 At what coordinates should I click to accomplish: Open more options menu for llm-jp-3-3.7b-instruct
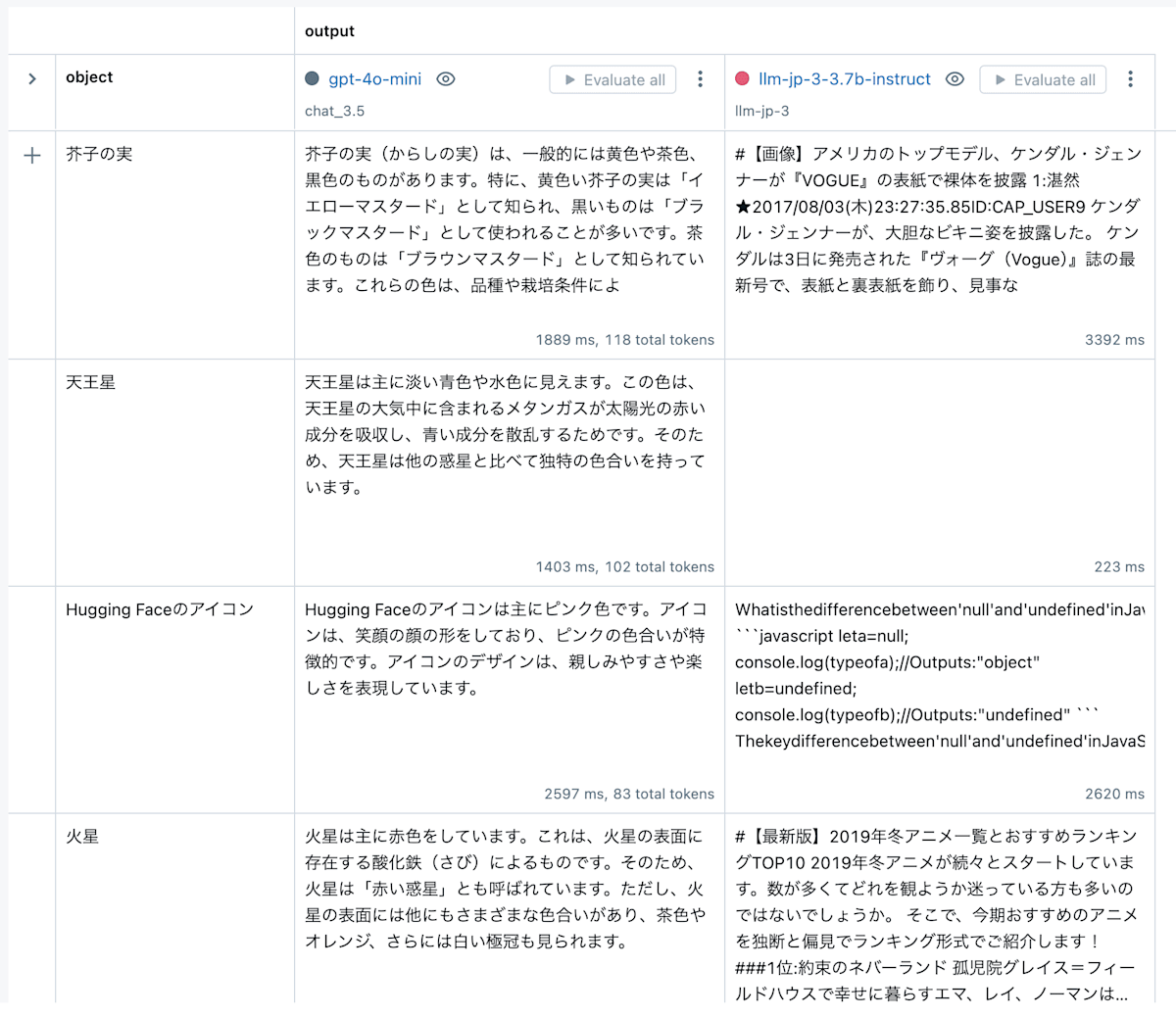pyautogui.click(x=1130, y=79)
